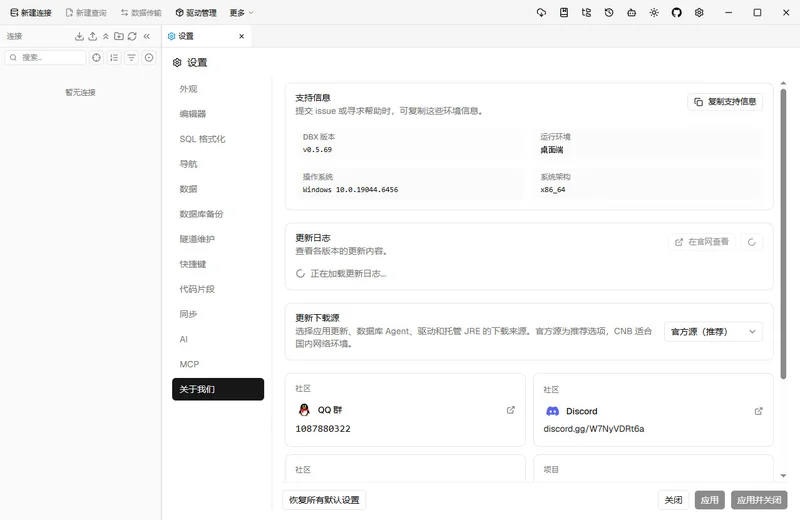The height and width of the screenshot is (520, 800).
Task: Refresh the connections list
Action: click(x=132, y=36)
